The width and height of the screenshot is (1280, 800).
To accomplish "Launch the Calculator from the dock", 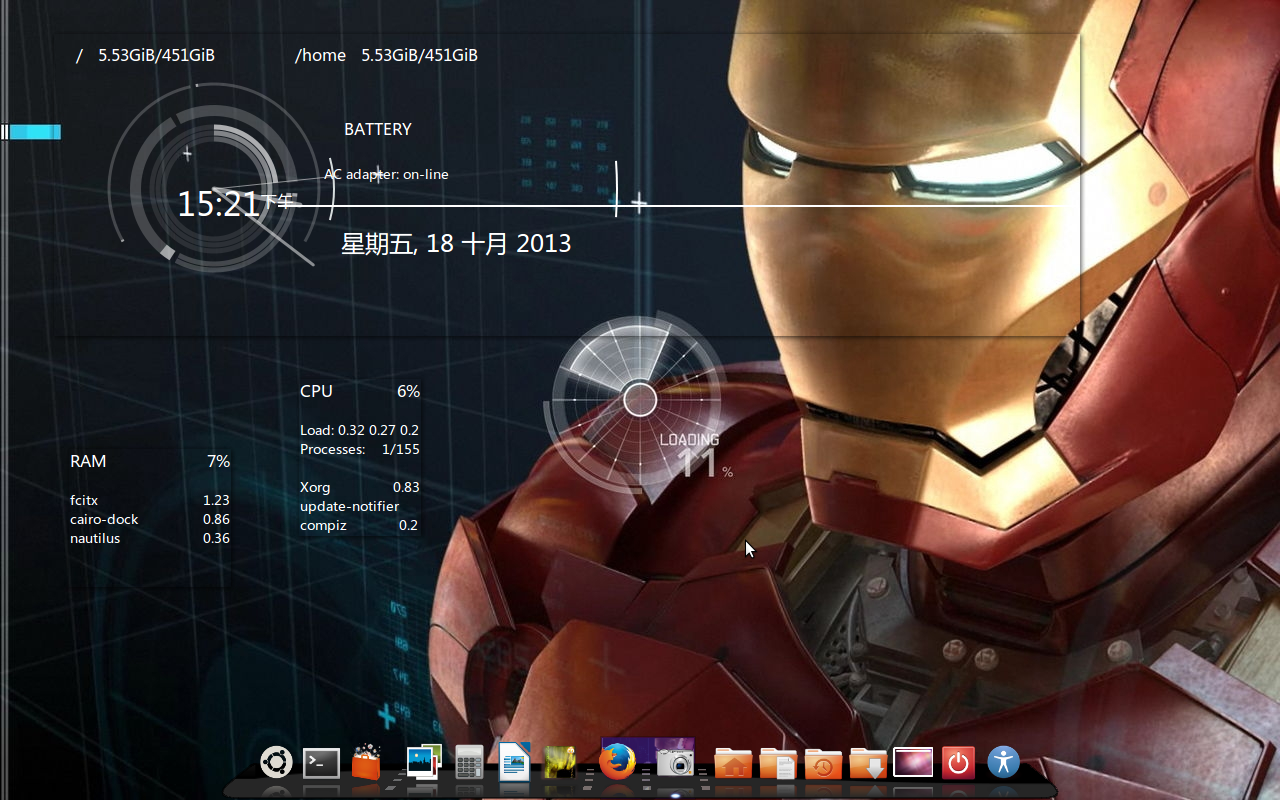I will point(469,762).
